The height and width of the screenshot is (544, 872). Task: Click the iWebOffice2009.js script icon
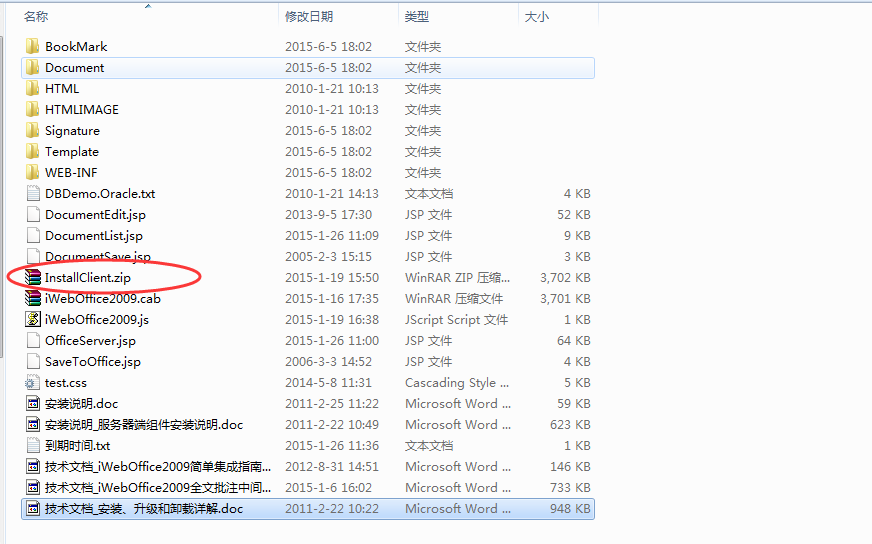[33, 319]
